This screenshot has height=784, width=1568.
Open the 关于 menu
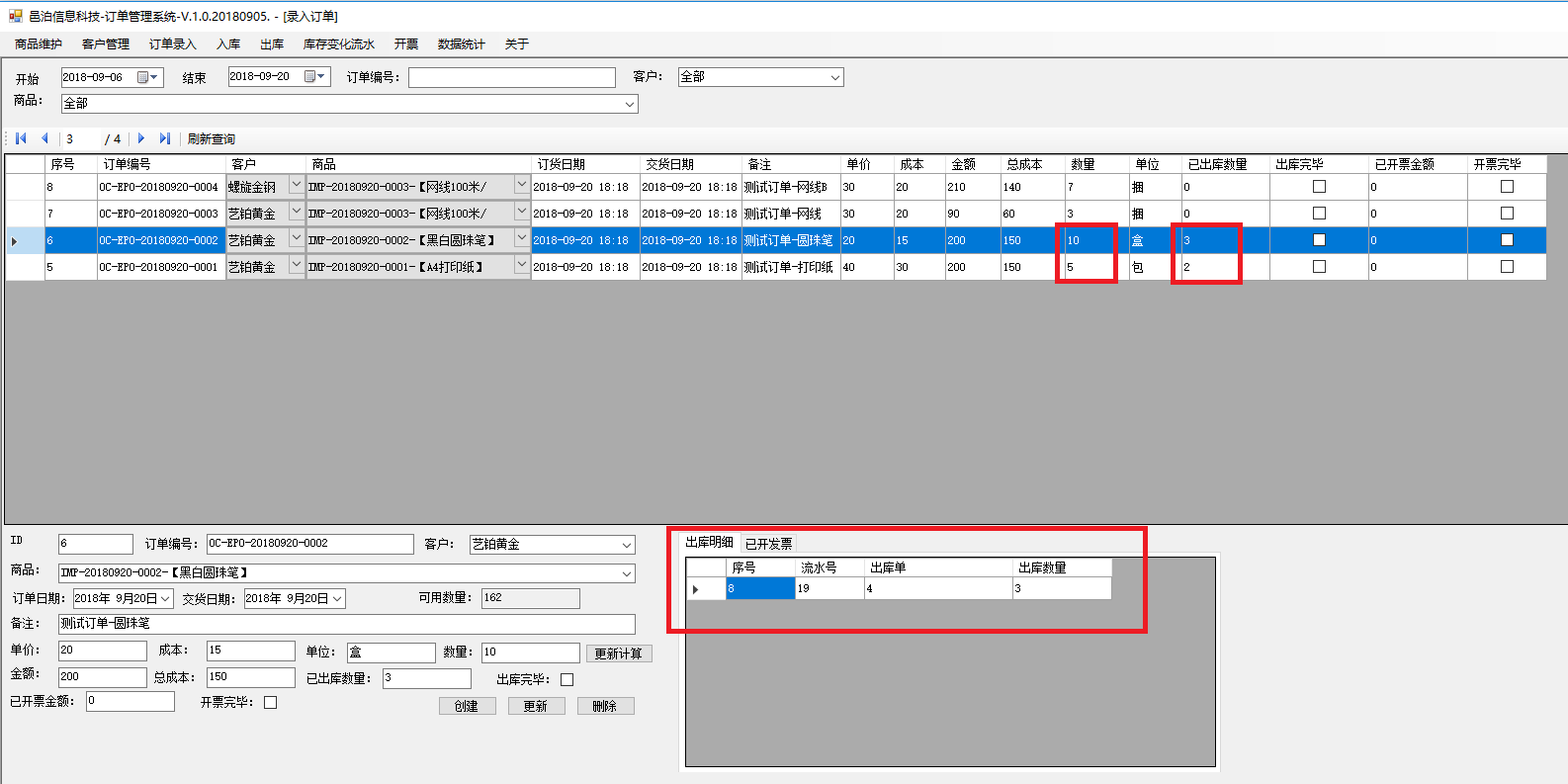(x=517, y=44)
